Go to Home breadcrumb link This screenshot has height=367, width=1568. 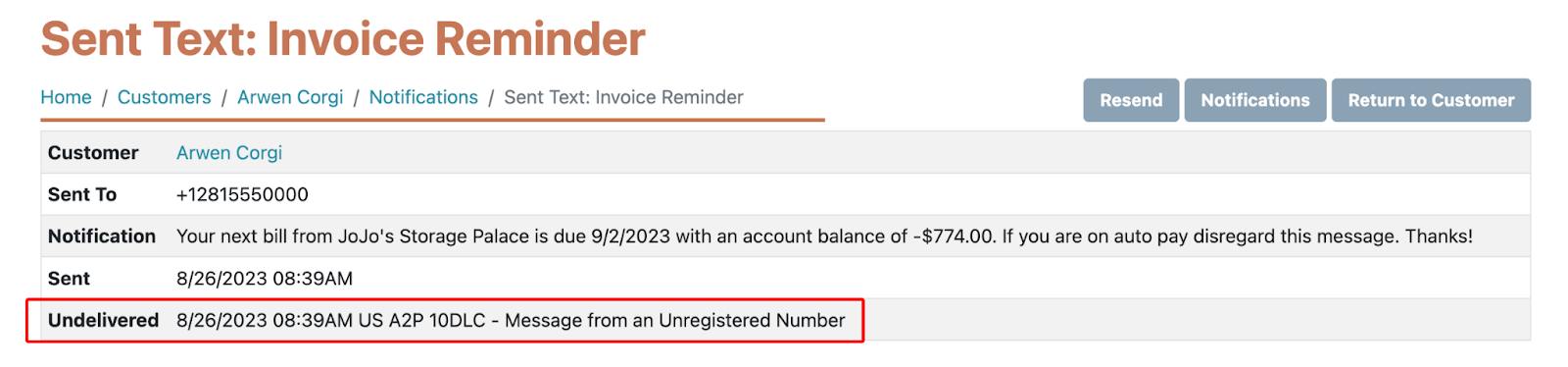pos(66,97)
